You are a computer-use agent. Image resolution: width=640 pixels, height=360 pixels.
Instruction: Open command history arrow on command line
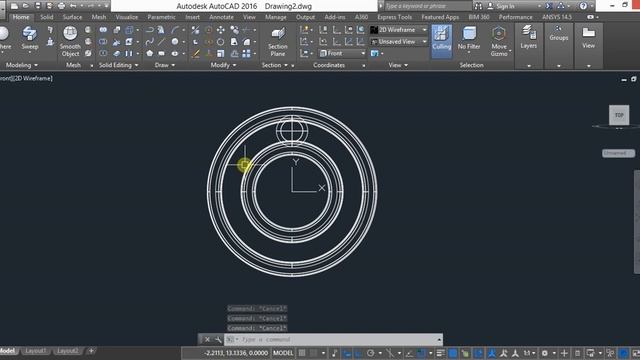coord(439,340)
